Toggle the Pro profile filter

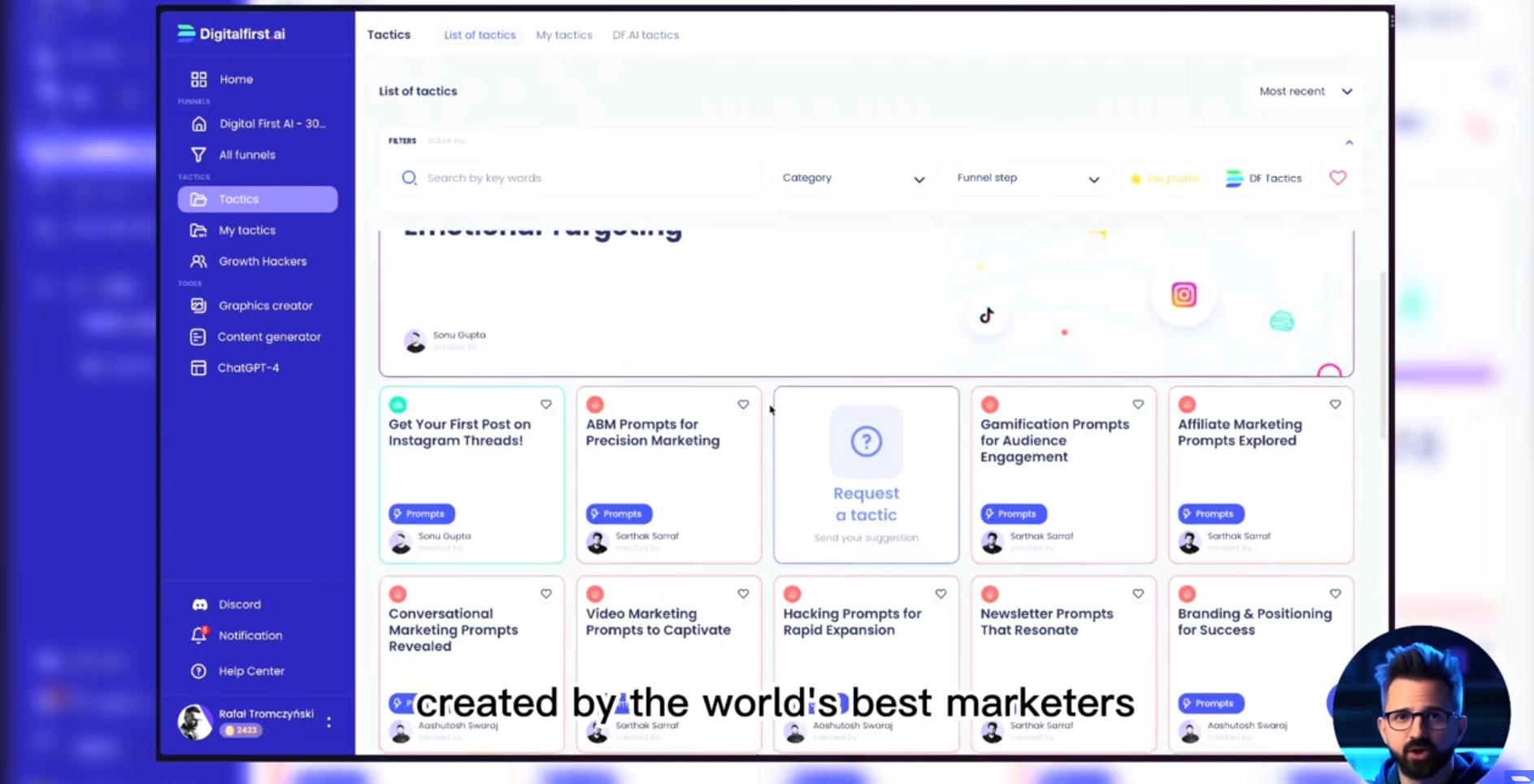[x=1164, y=179]
